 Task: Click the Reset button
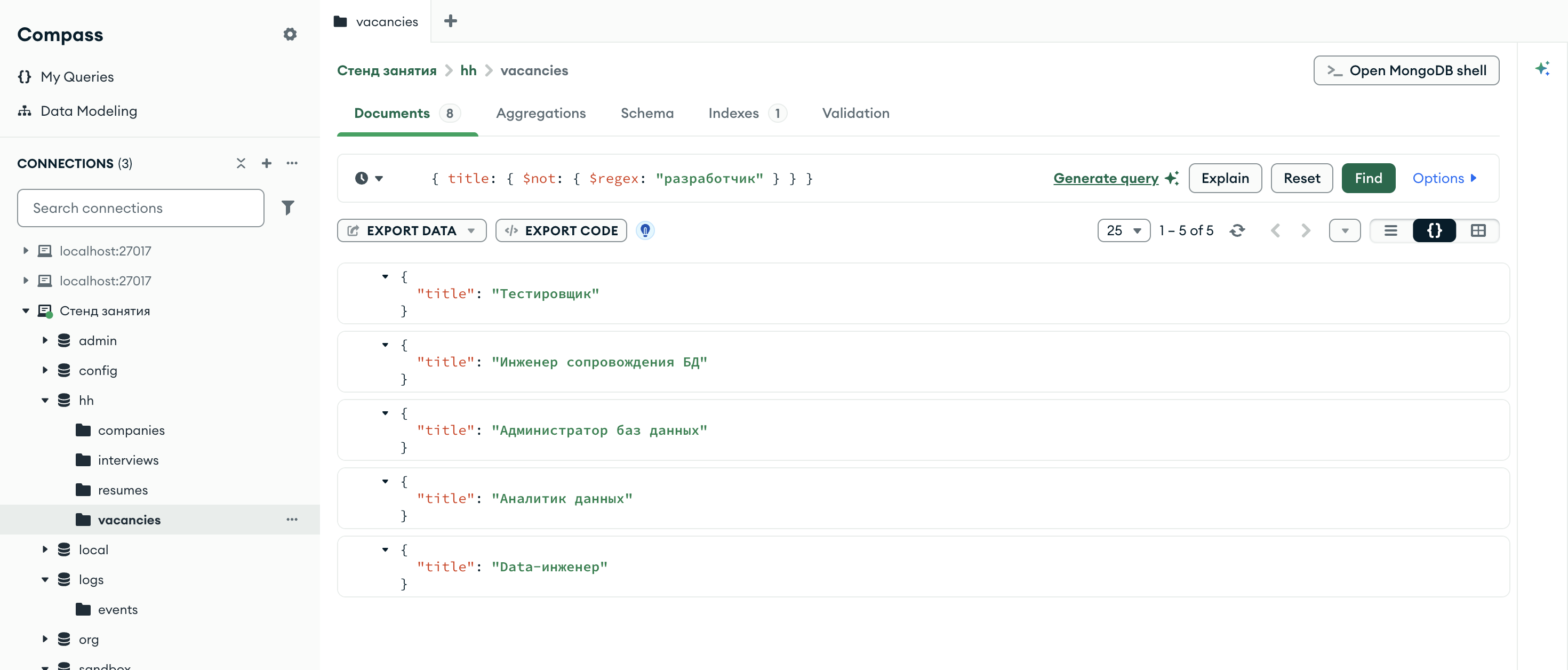point(1301,179)
